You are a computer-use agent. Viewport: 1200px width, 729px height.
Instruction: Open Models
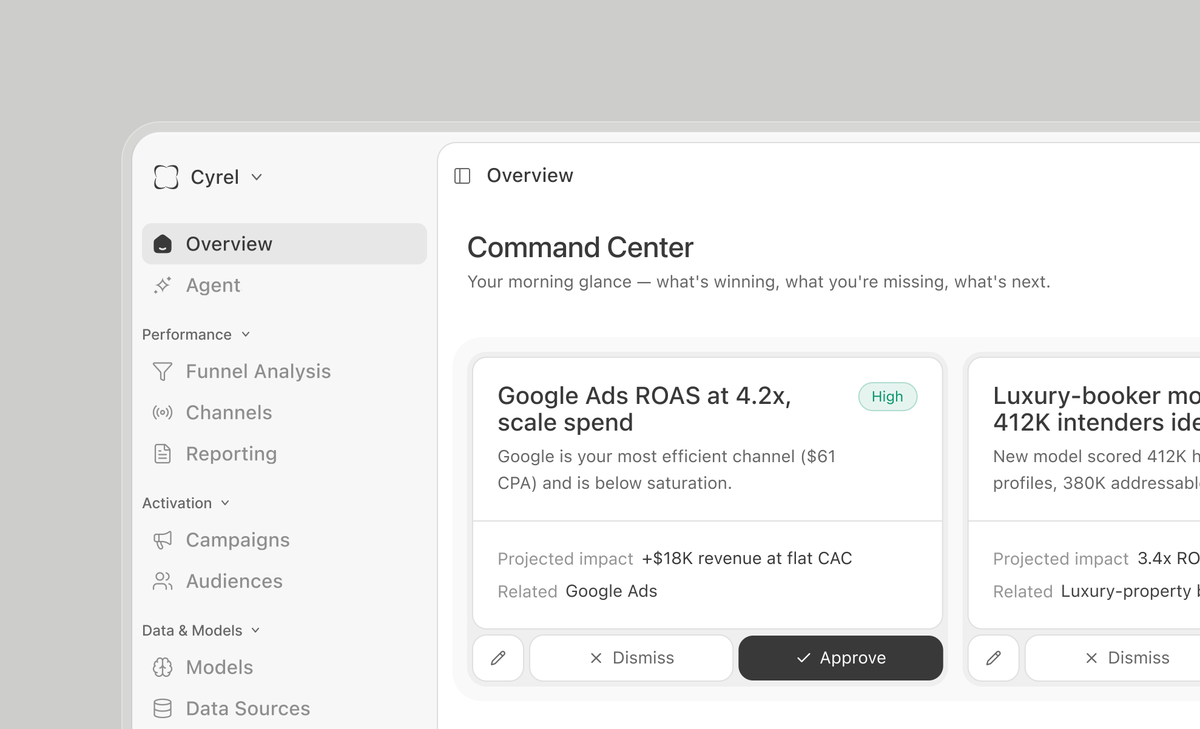point(284,667)
